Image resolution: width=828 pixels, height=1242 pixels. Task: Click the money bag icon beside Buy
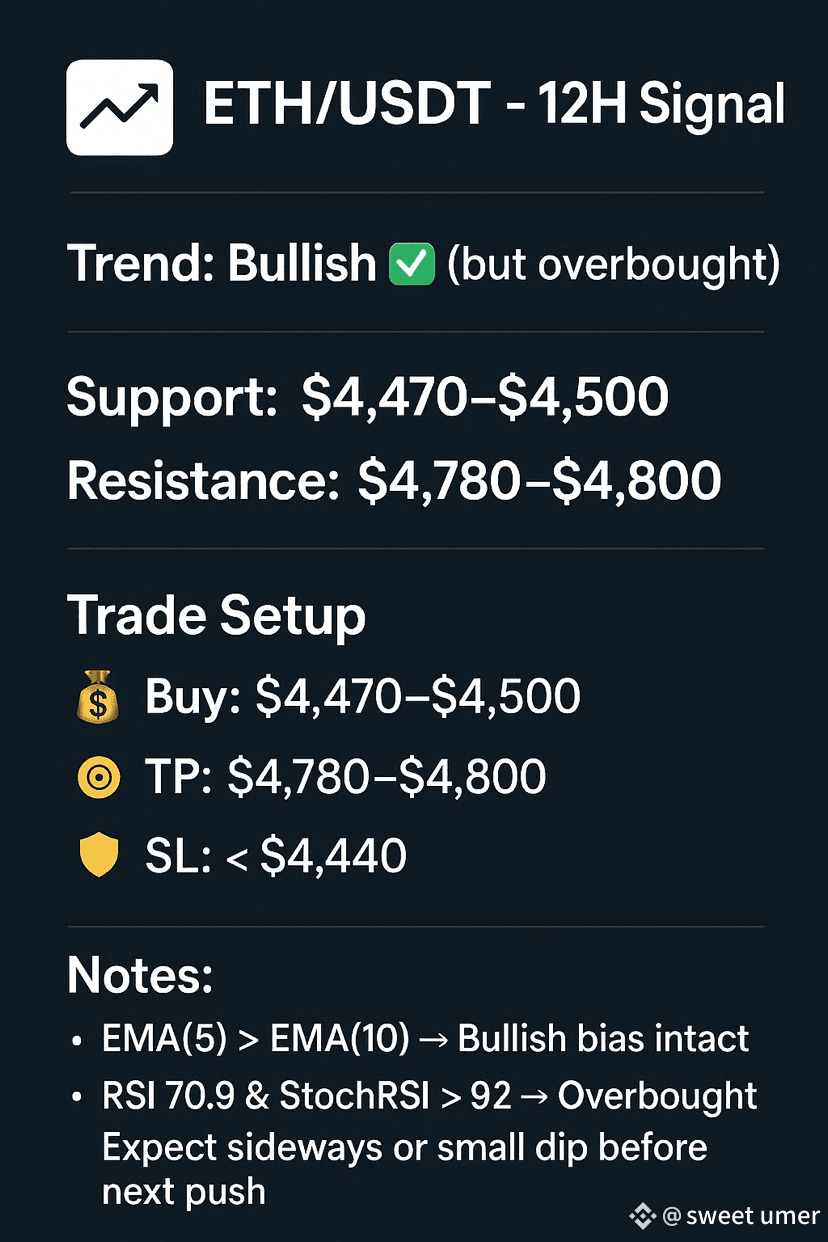97,696
